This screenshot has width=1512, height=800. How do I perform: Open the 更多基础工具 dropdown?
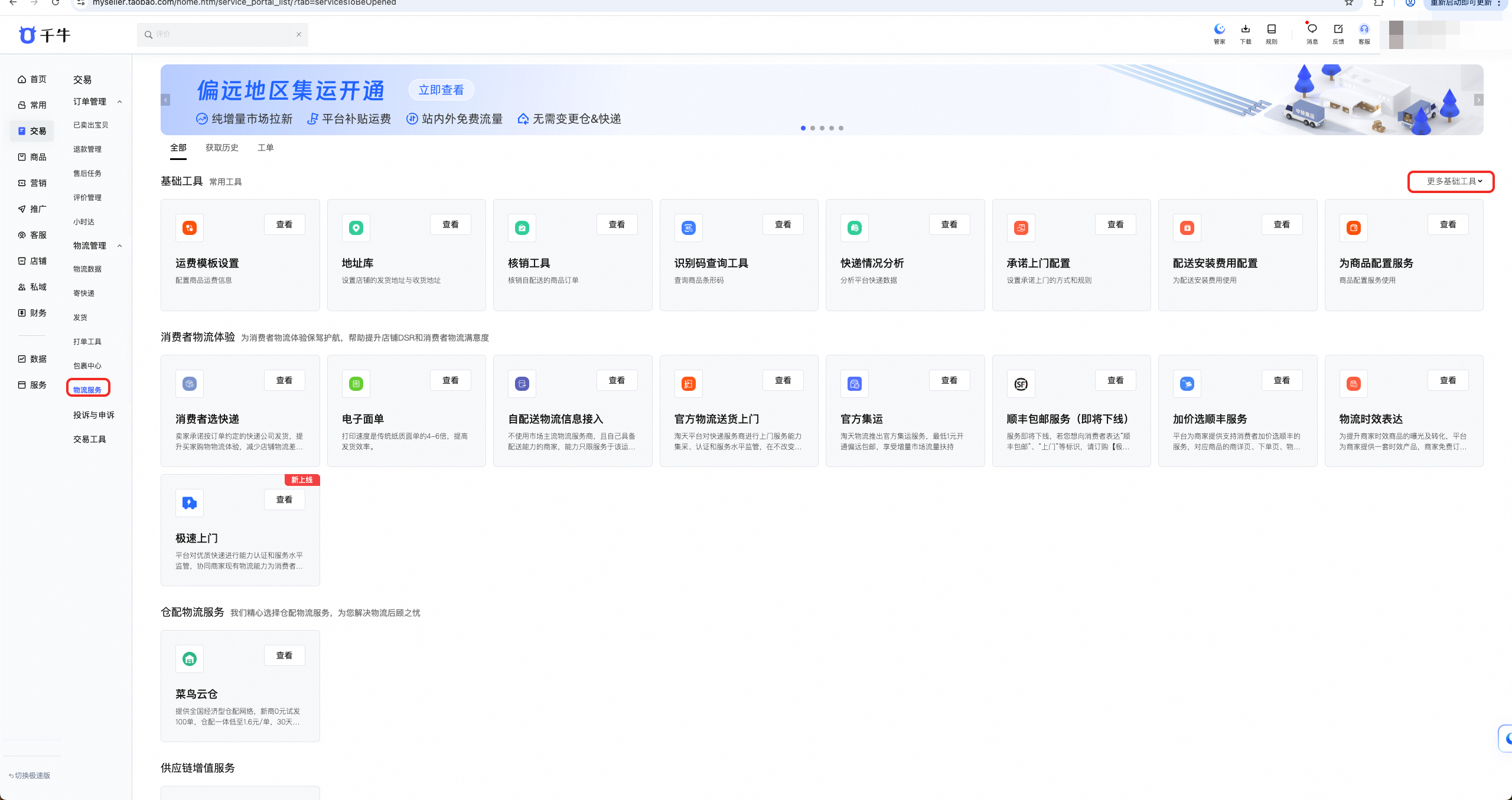1454,181
